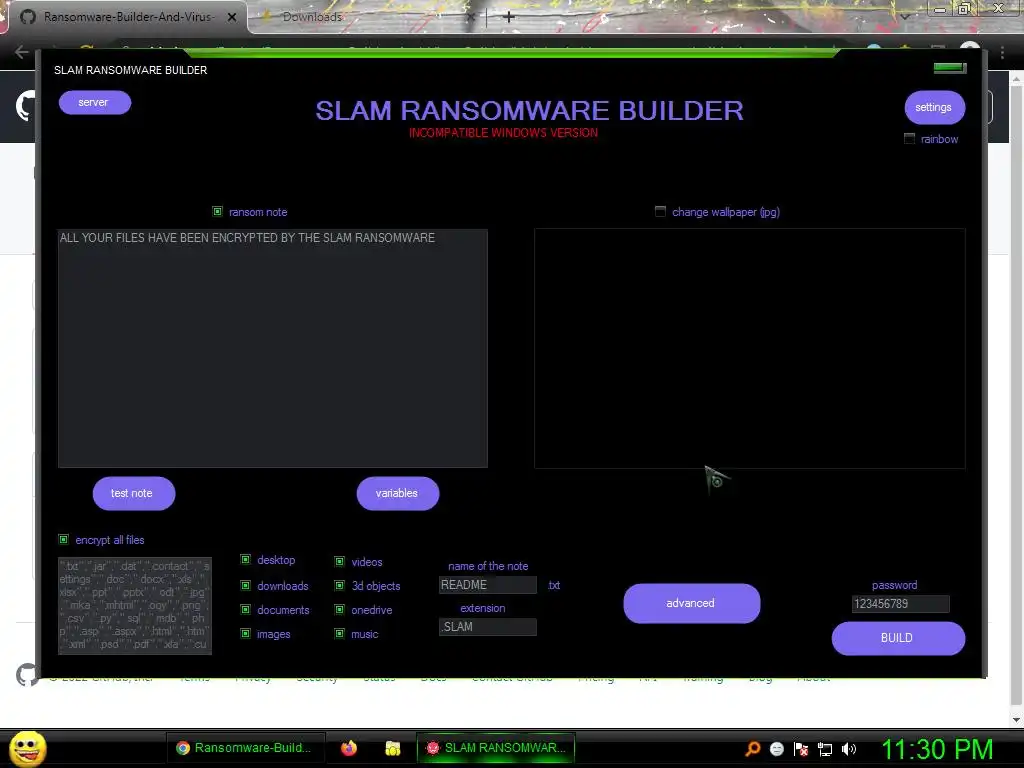Uncheck the images checkbox
Image resolution: width=1024 pixels, height=768 pixels.
[x=246, y=633]
